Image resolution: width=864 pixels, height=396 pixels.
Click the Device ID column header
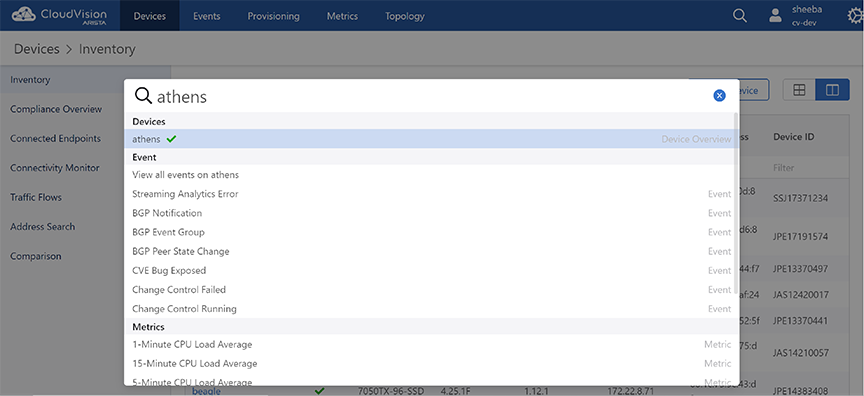(793, 137)
